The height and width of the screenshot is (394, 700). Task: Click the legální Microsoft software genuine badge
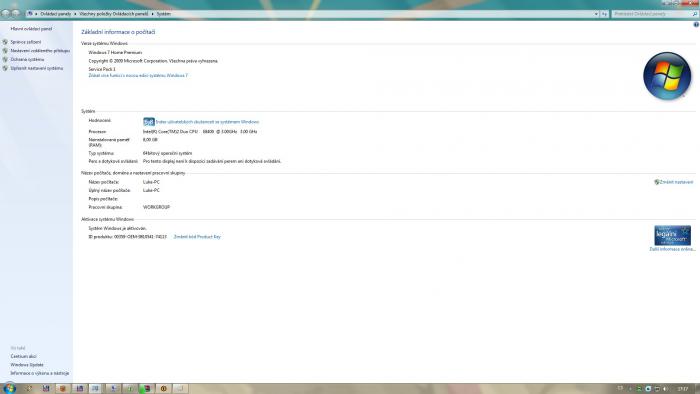click(672, 235)
